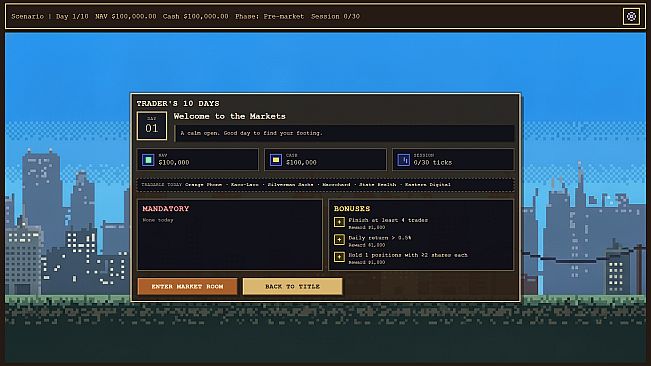Viewport: 651px width, 366px height.
Task: Click the green NAV icon
Action: click(148, 160)
